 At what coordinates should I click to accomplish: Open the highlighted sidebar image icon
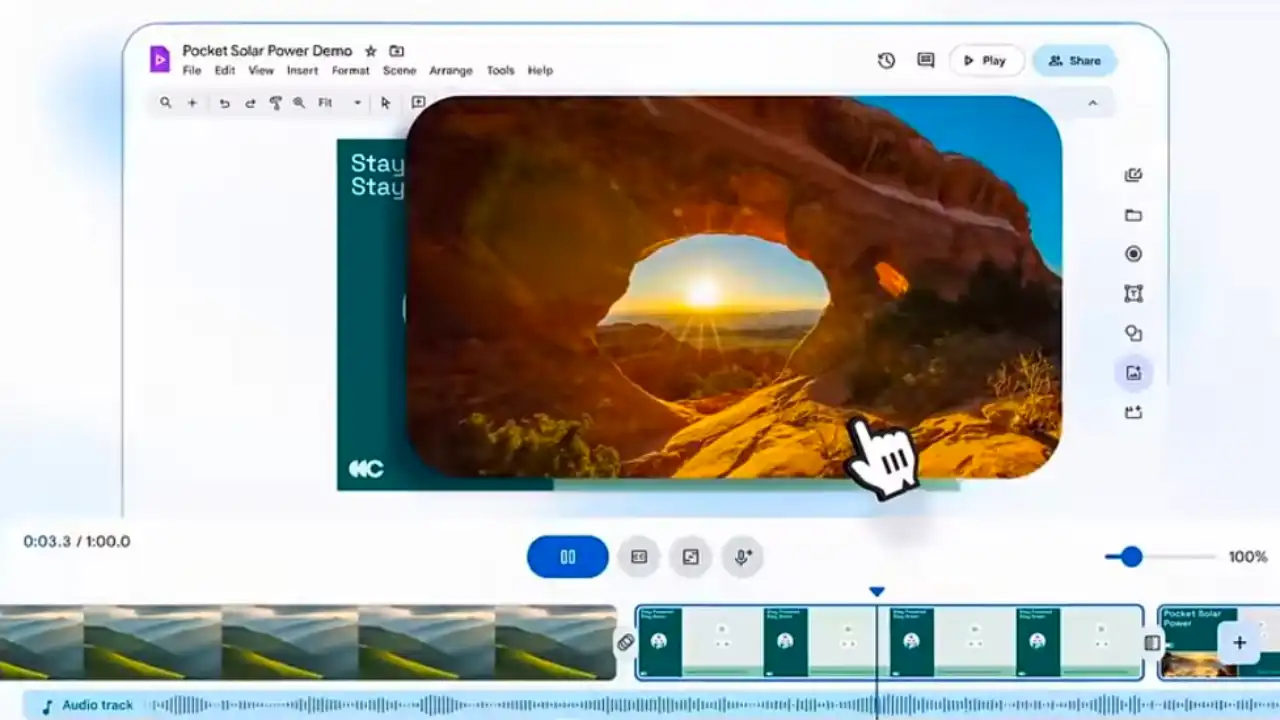click(x=1133, y=373)
